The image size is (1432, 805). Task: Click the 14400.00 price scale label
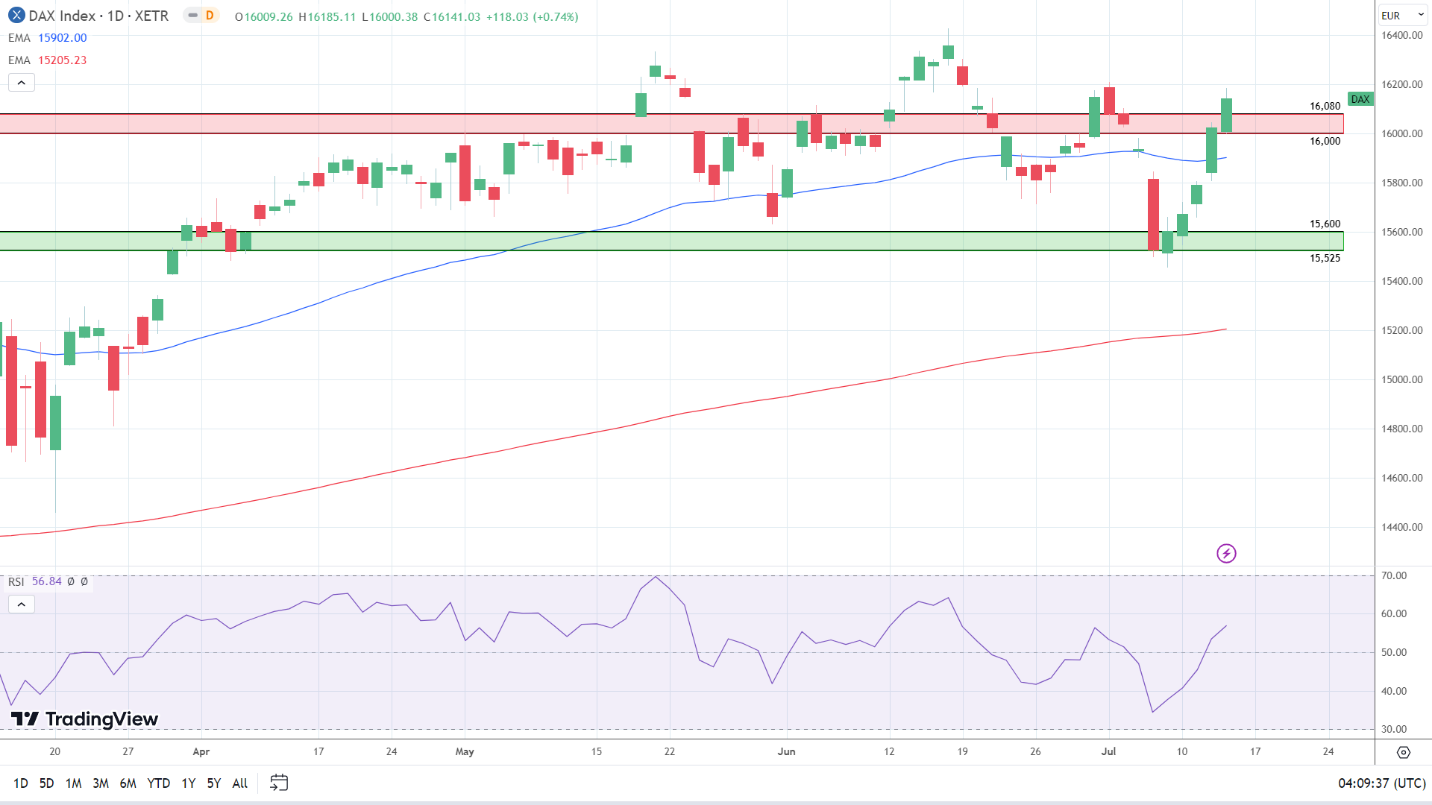(1403, 527)
